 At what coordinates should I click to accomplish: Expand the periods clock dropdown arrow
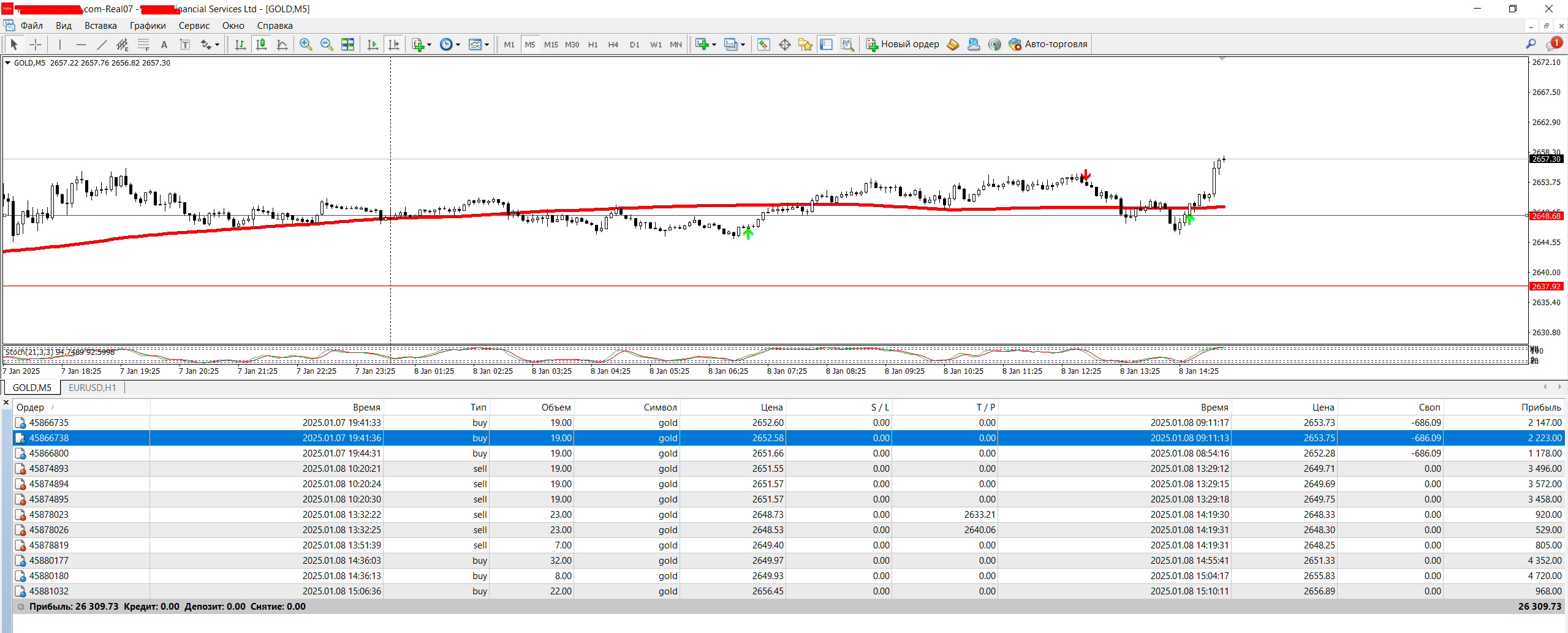(458, 44)
